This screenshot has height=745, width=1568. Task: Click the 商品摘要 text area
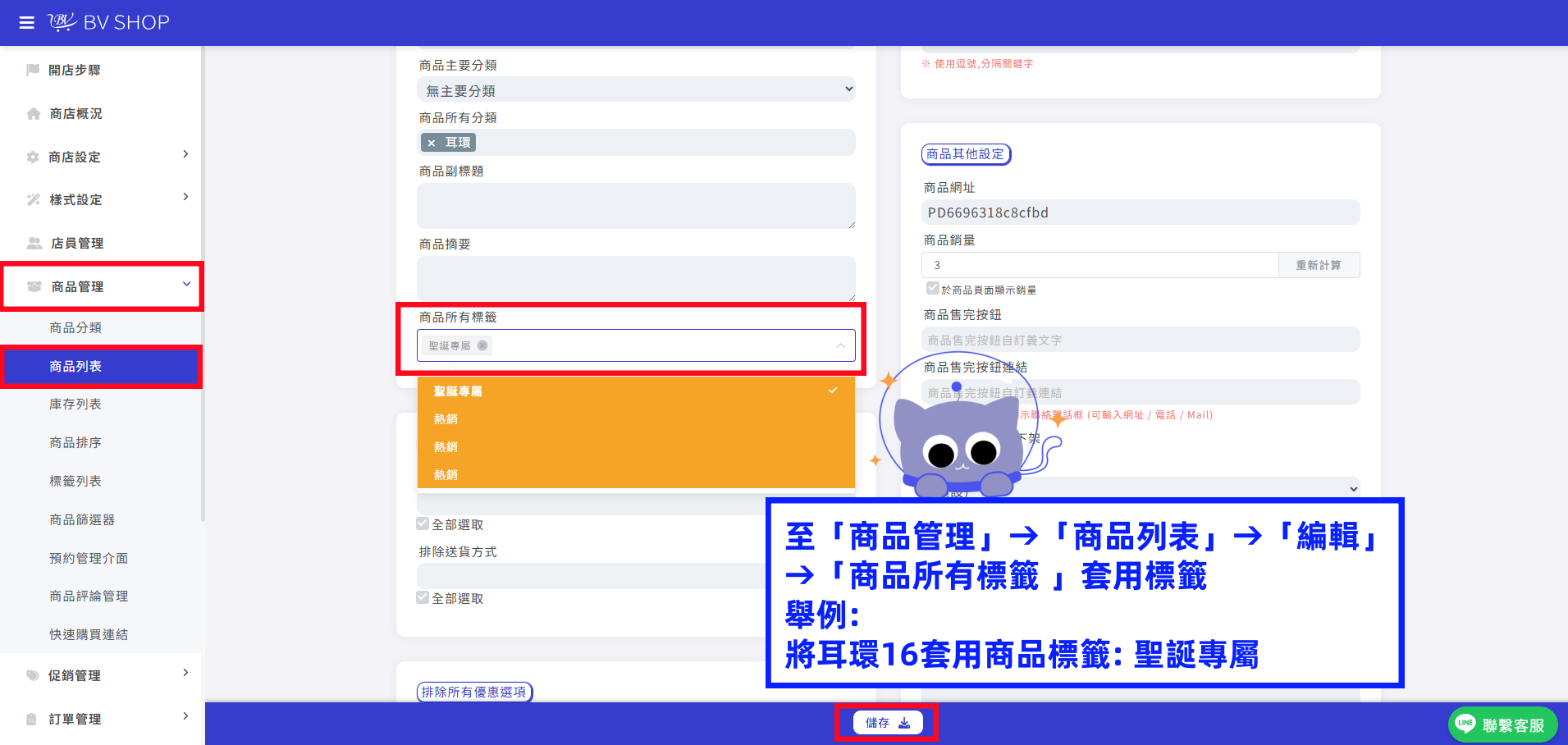636,278
